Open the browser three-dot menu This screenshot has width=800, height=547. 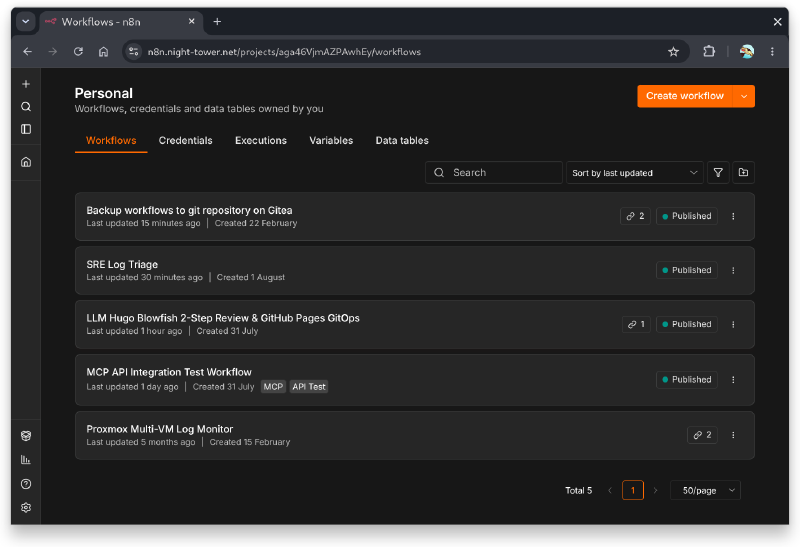pos(772,52)
